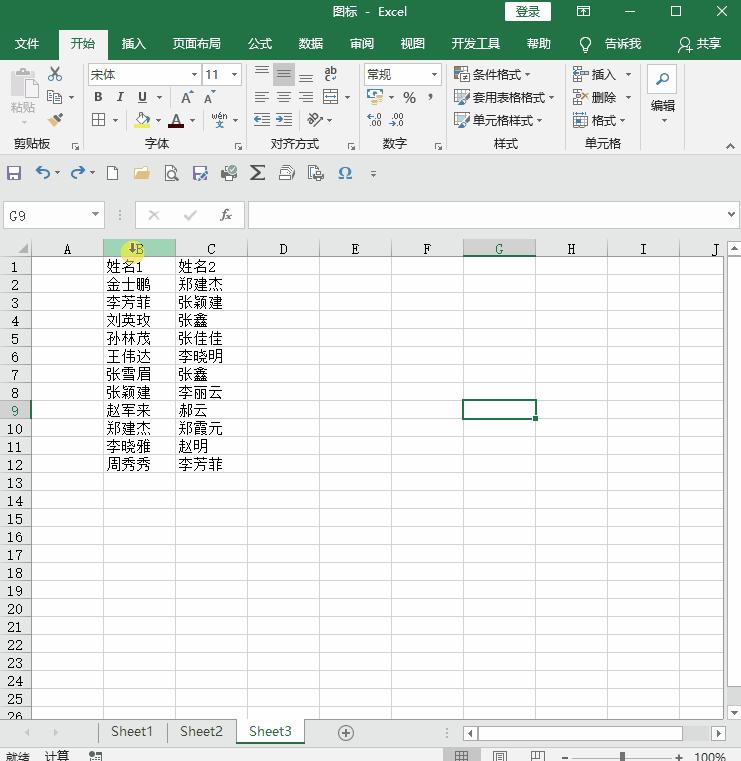Apply comma style number format
Image resolution: width=741 pixels, height=761 pixels.
[x=430, y=97]
